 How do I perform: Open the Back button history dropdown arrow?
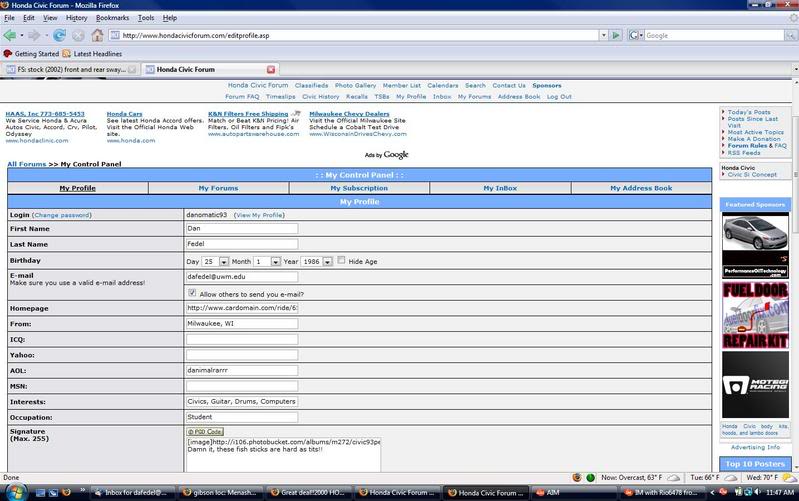tap(22, 35)
